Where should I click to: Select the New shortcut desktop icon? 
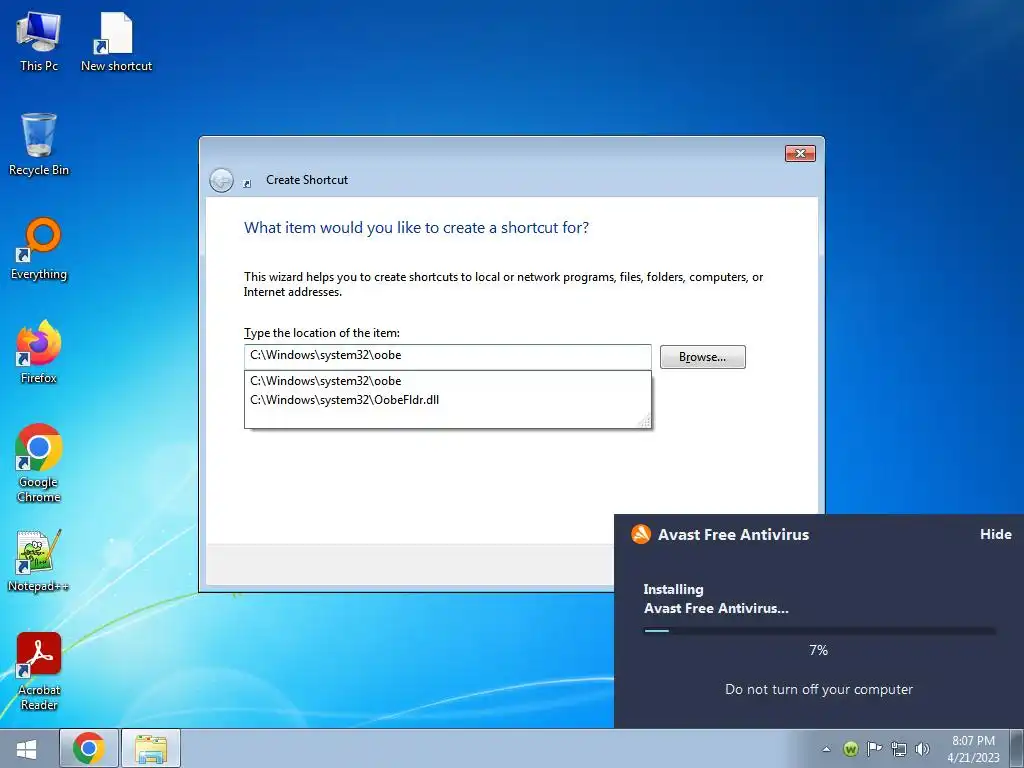(116, 42)
